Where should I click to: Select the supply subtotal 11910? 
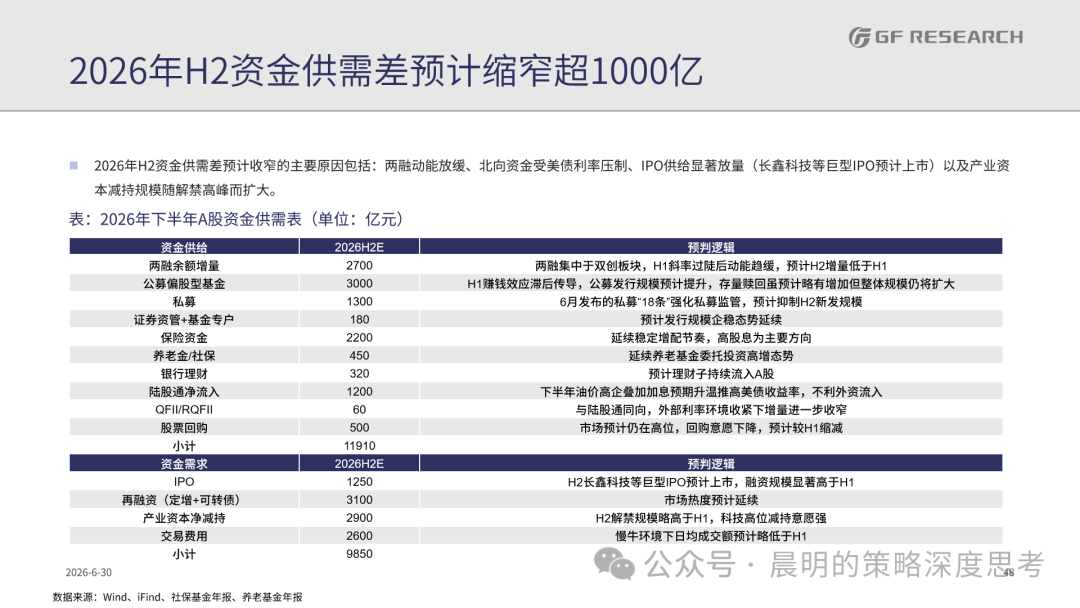coord(359,445)
